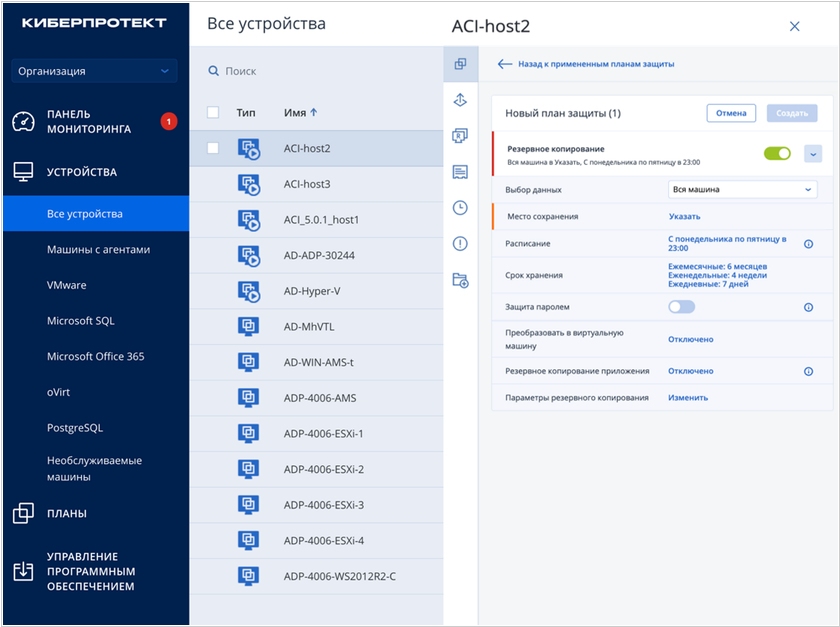
Task: Click the device icon for ACI_5.0.1_host1
Action: [x=249, y=220]
